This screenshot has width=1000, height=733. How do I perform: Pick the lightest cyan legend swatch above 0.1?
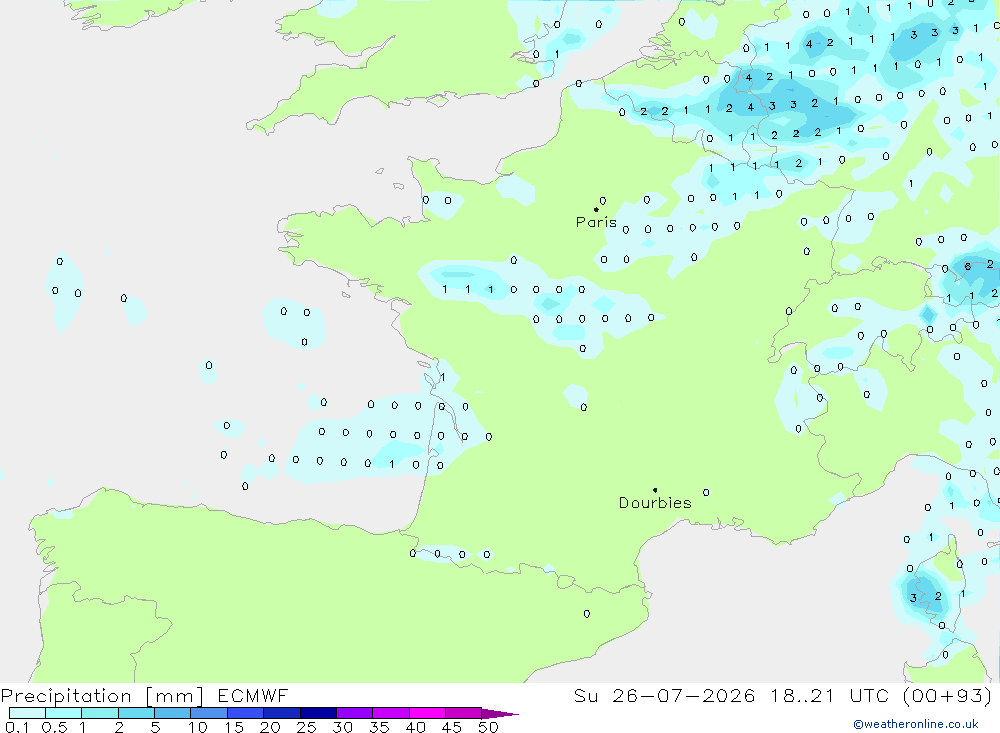click(x=27, y=713)
